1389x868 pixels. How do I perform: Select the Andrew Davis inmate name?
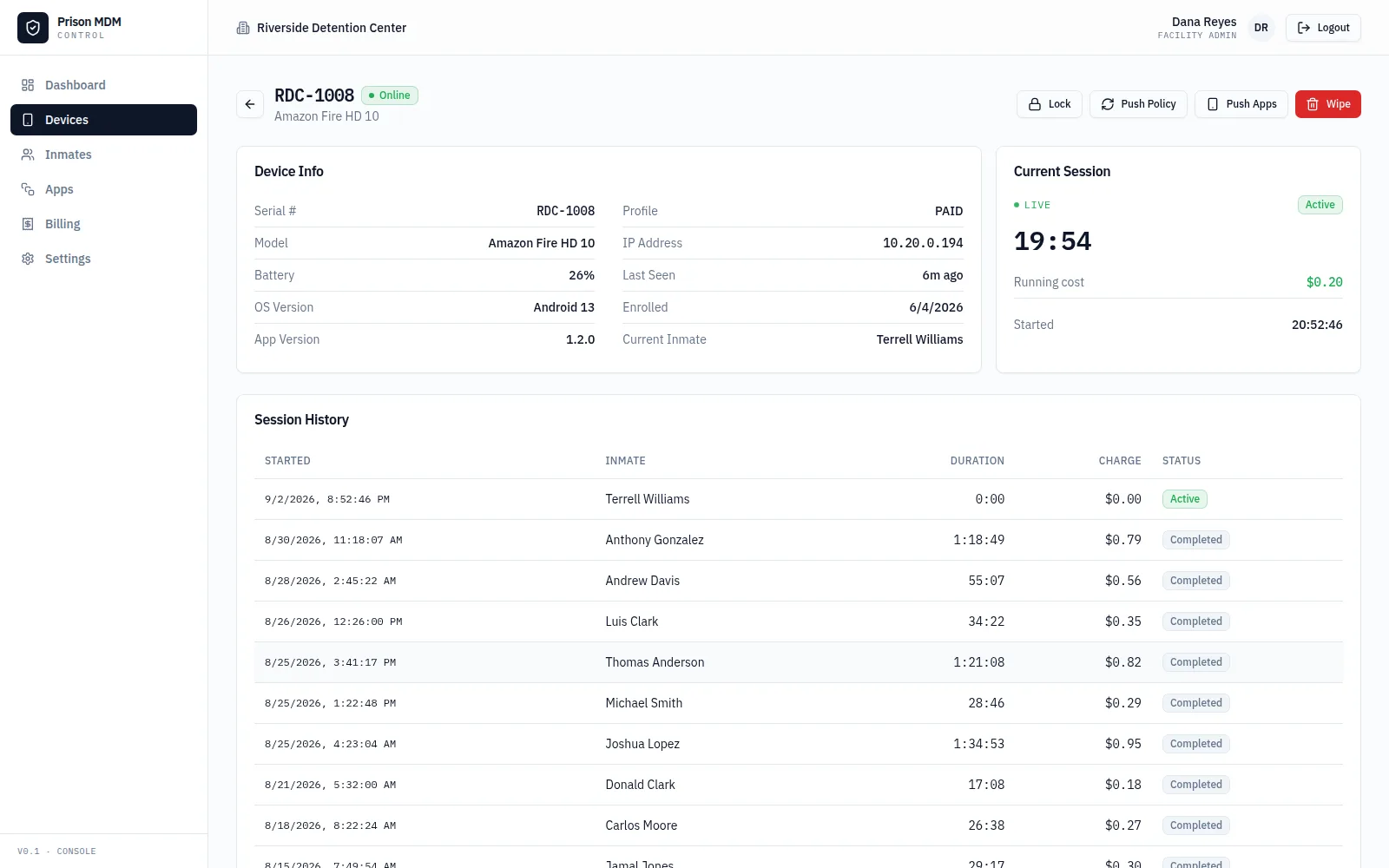point(642,581)
